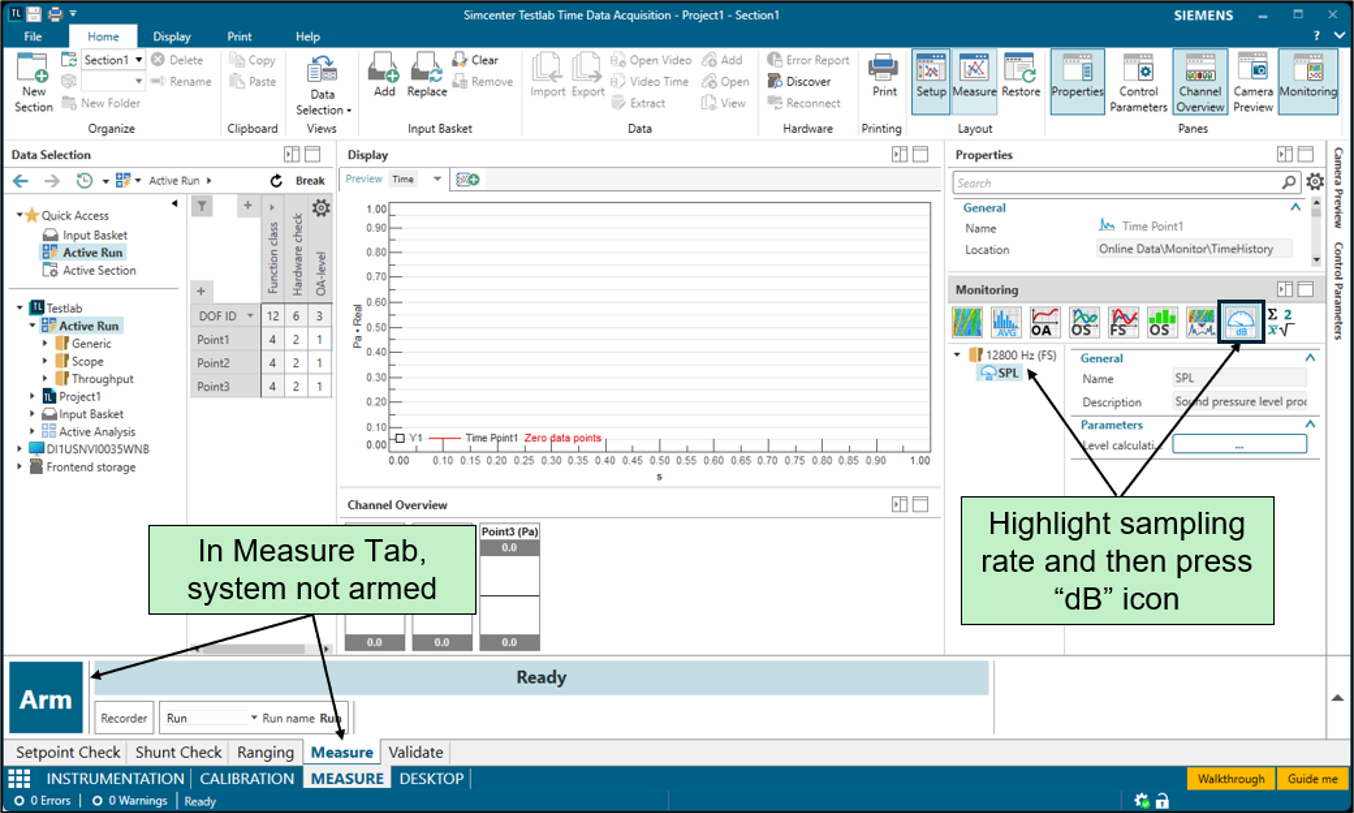Switch to the Ranging tab

coord(265,752)
